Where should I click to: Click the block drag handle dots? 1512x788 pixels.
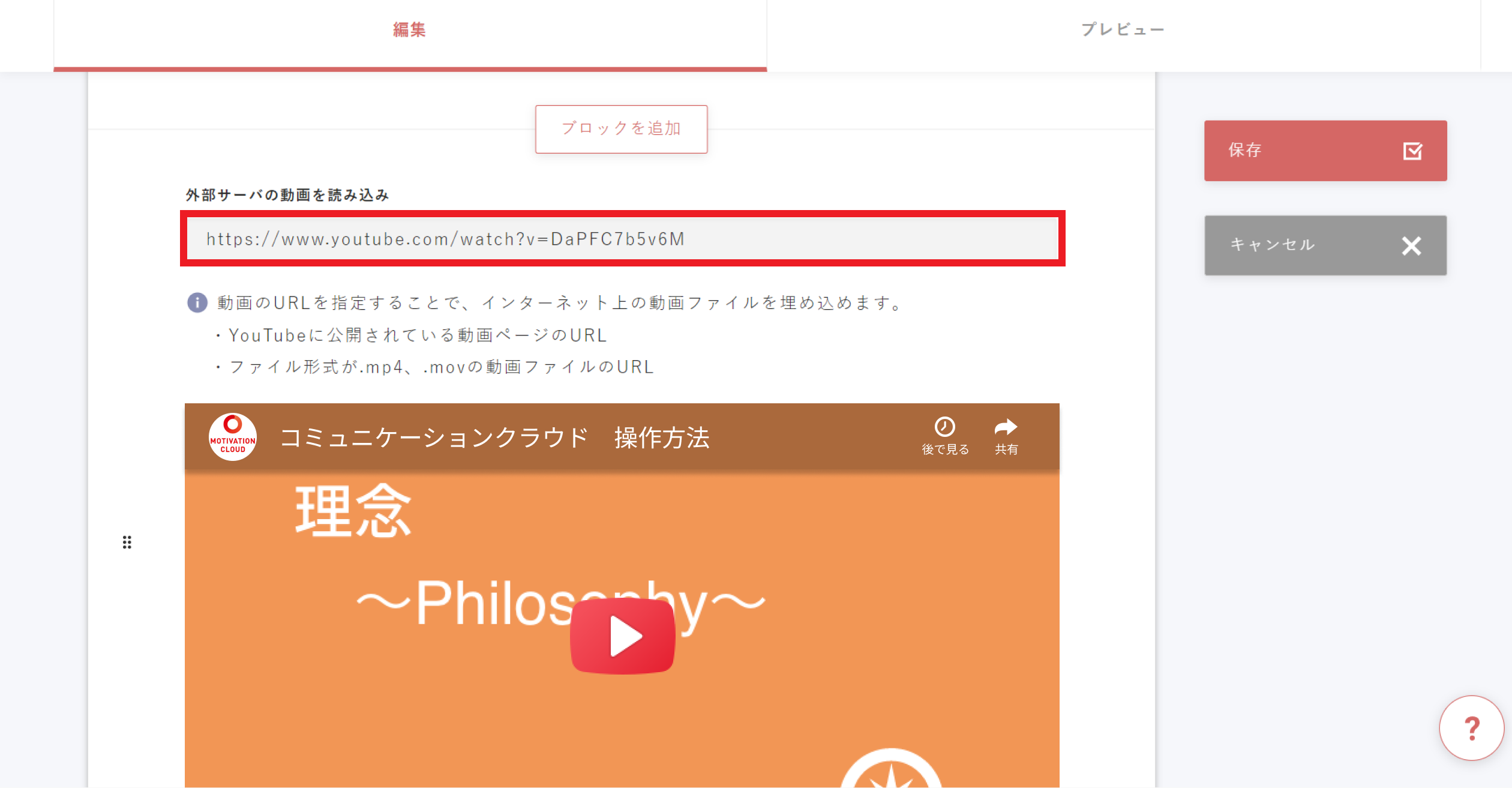click(127, 543)
